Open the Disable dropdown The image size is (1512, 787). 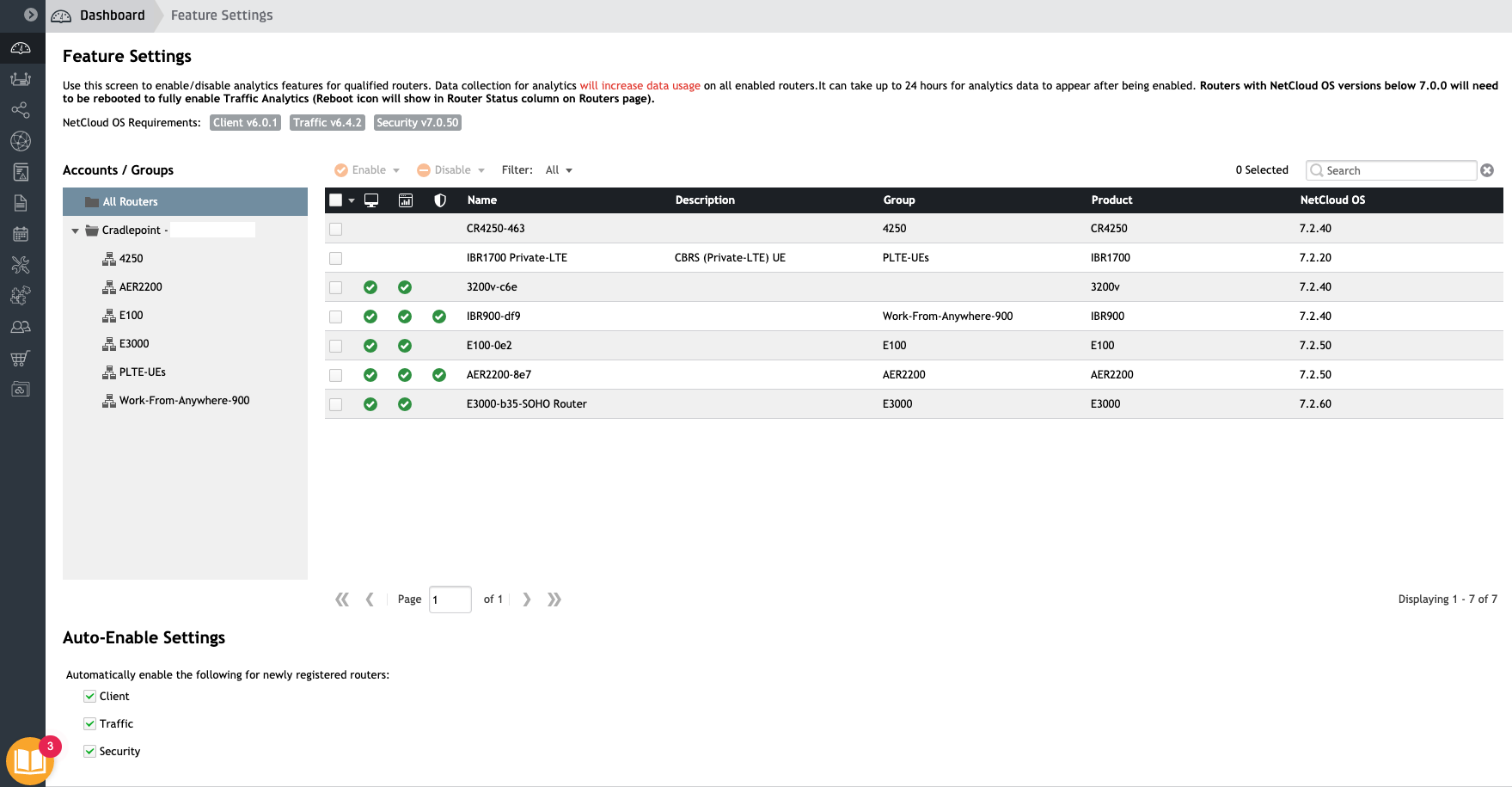(x=451, y=170)
